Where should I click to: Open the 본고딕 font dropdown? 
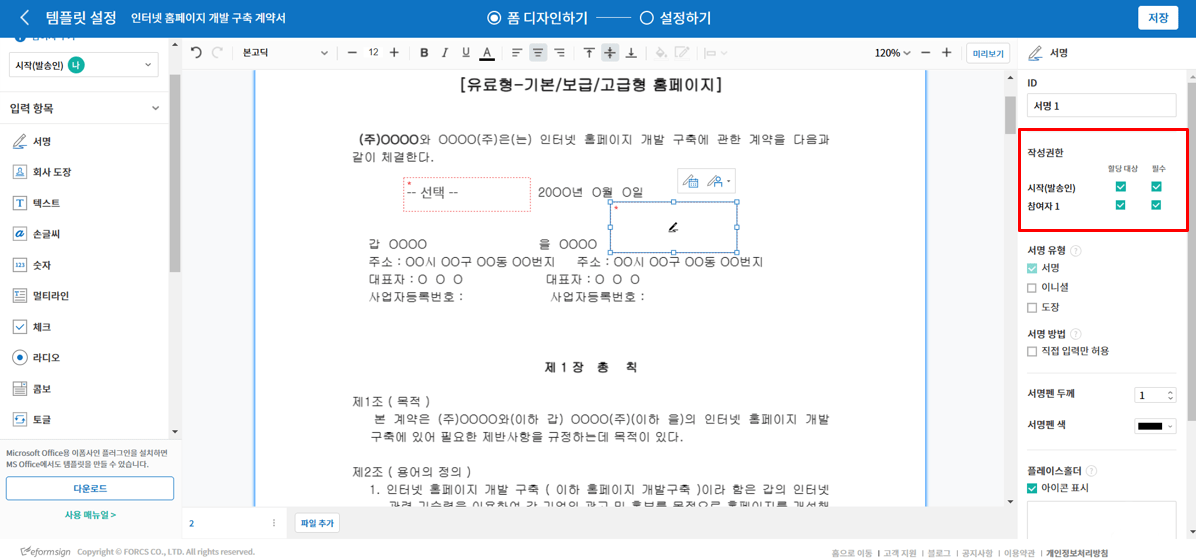pyautogui.click(x=285, y=53)
